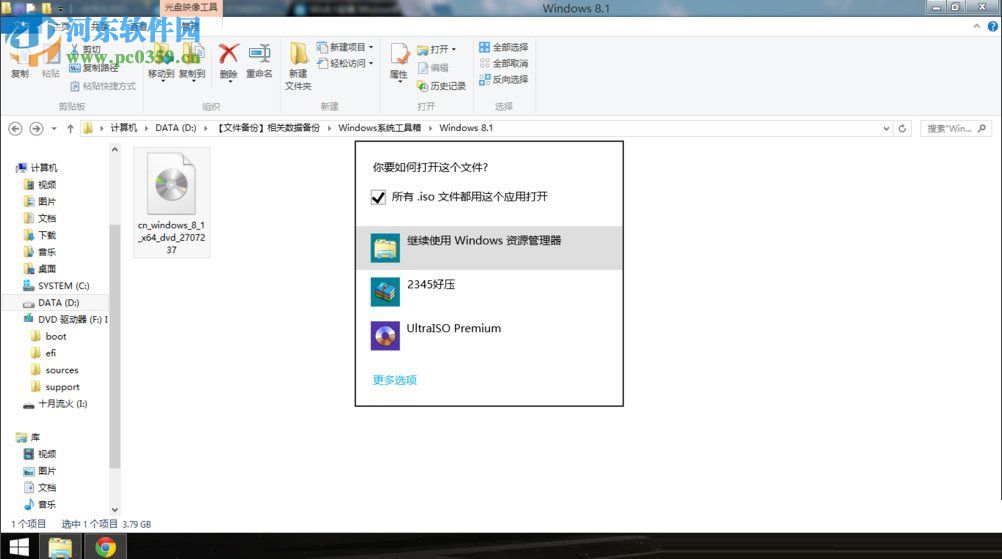The image size is (1002, 559).
Task: Click the Copy path (复制路径) ribbon item
Action: coord(94,68)
